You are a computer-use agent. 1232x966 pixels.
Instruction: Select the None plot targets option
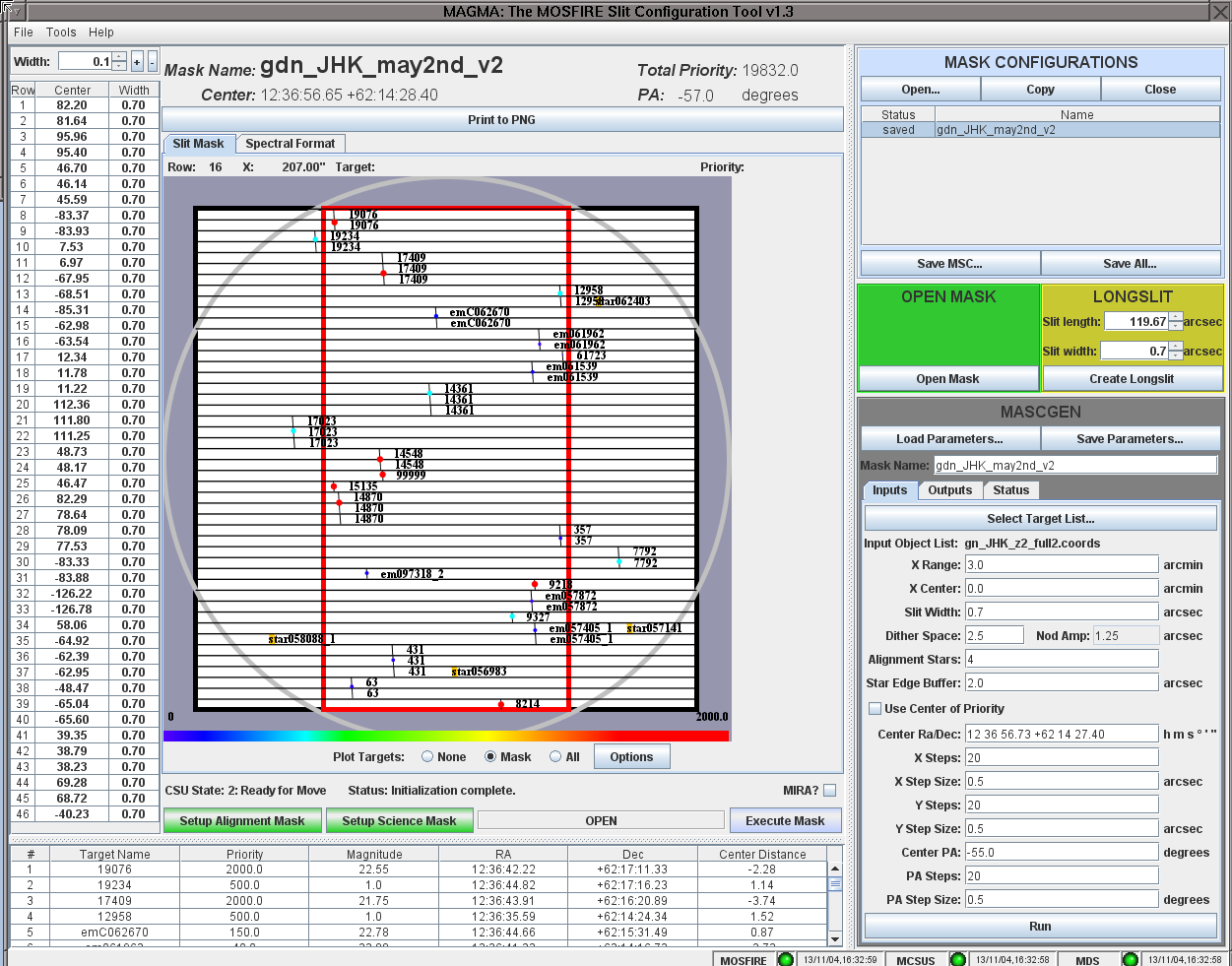click(x=427, y=757)
